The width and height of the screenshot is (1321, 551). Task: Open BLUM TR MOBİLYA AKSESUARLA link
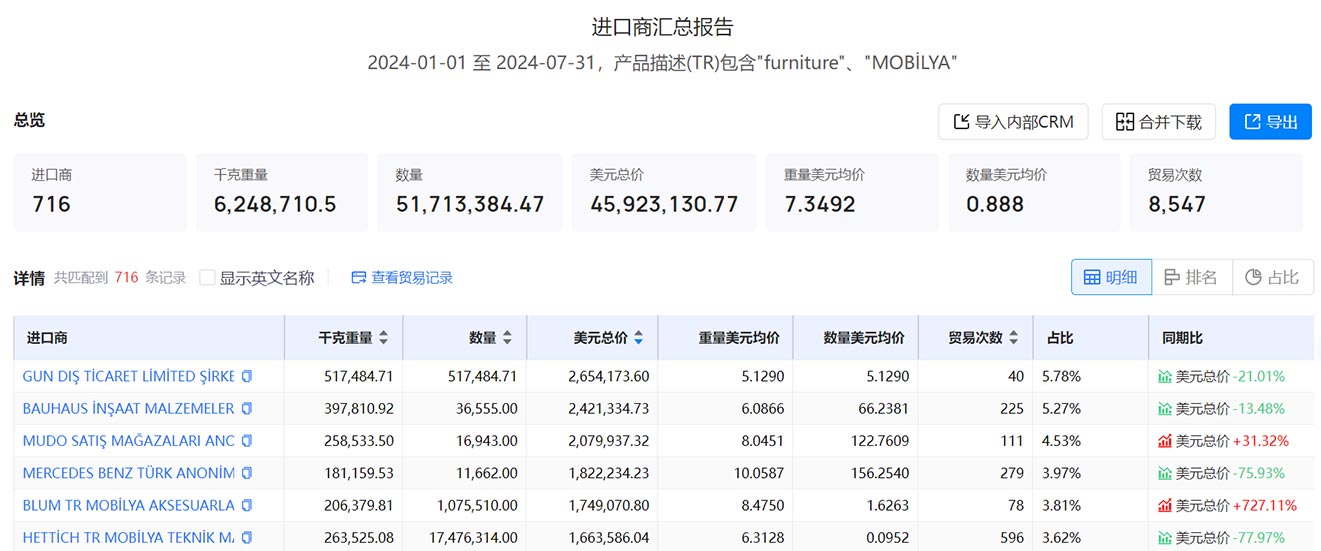[128, 505]
